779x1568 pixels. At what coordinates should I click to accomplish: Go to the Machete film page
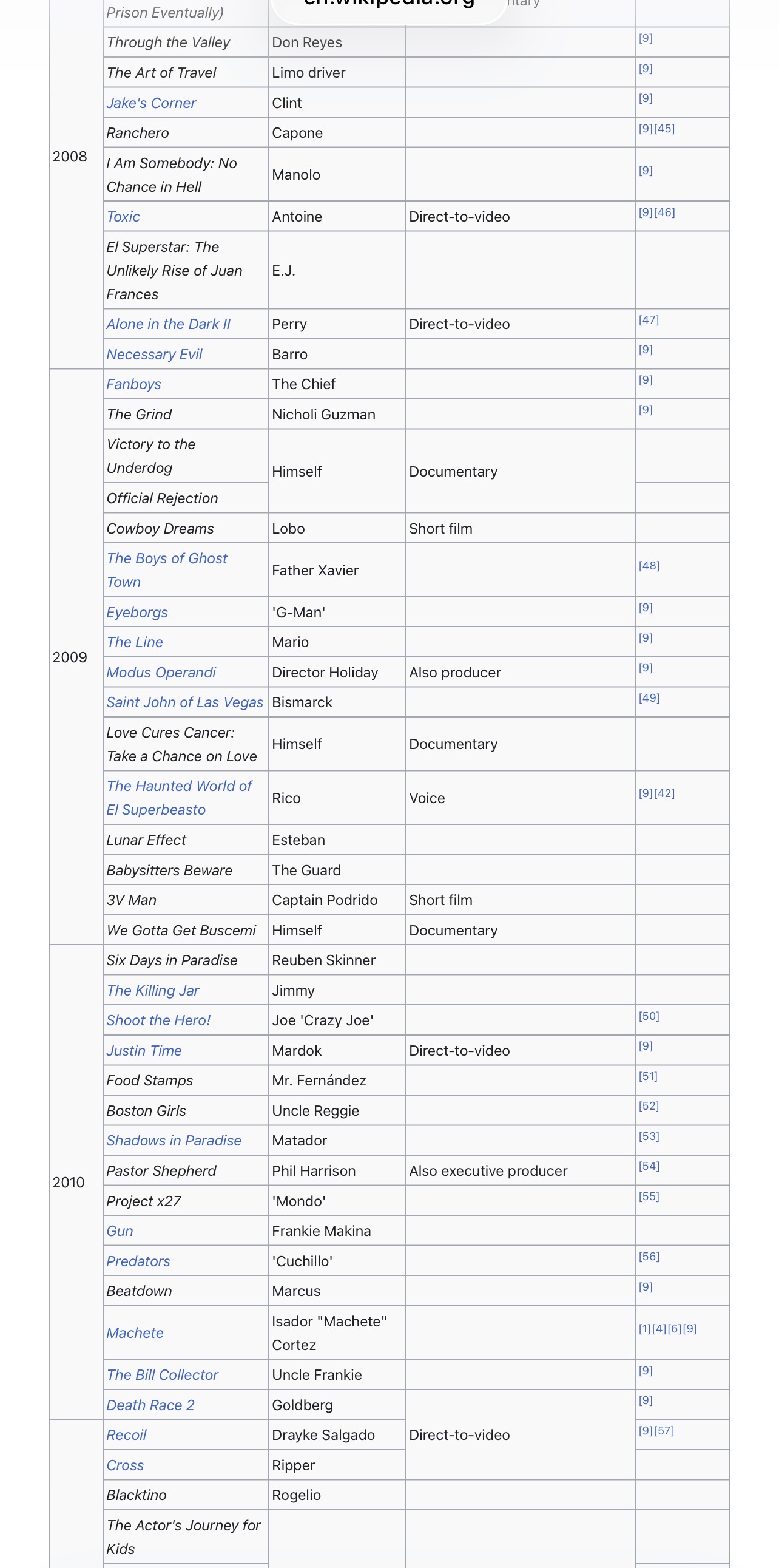point(135,1333)
